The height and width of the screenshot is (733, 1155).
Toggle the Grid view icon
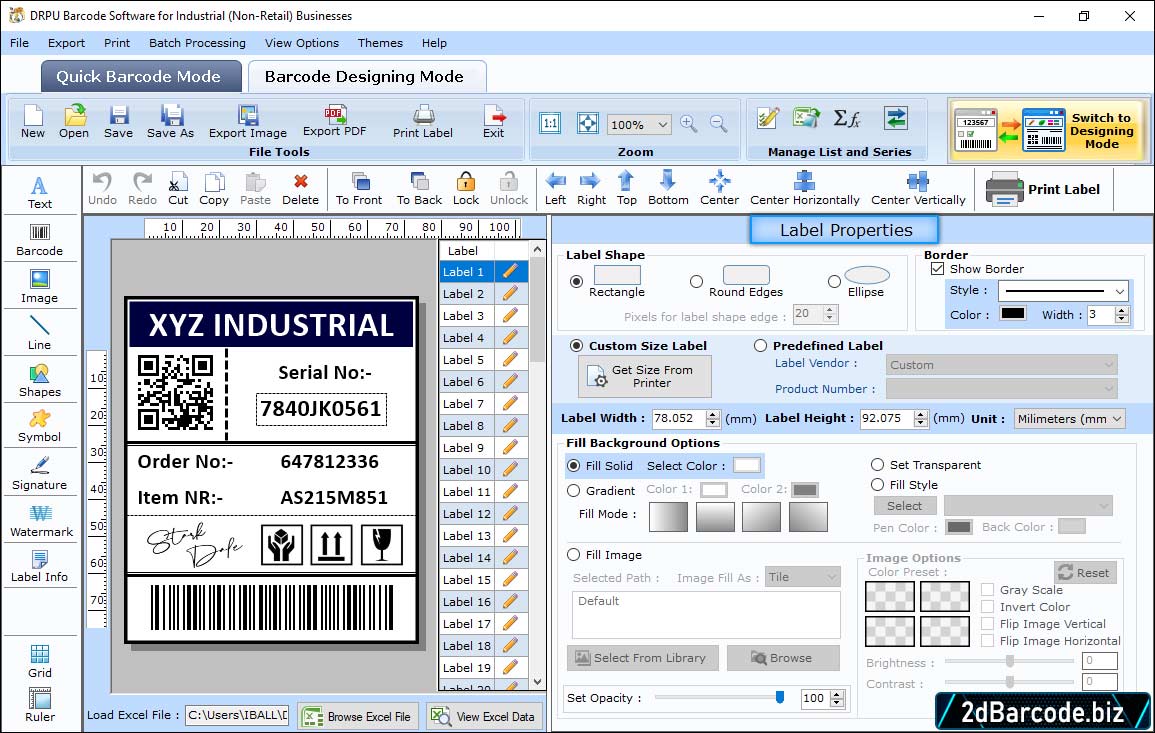40,661
